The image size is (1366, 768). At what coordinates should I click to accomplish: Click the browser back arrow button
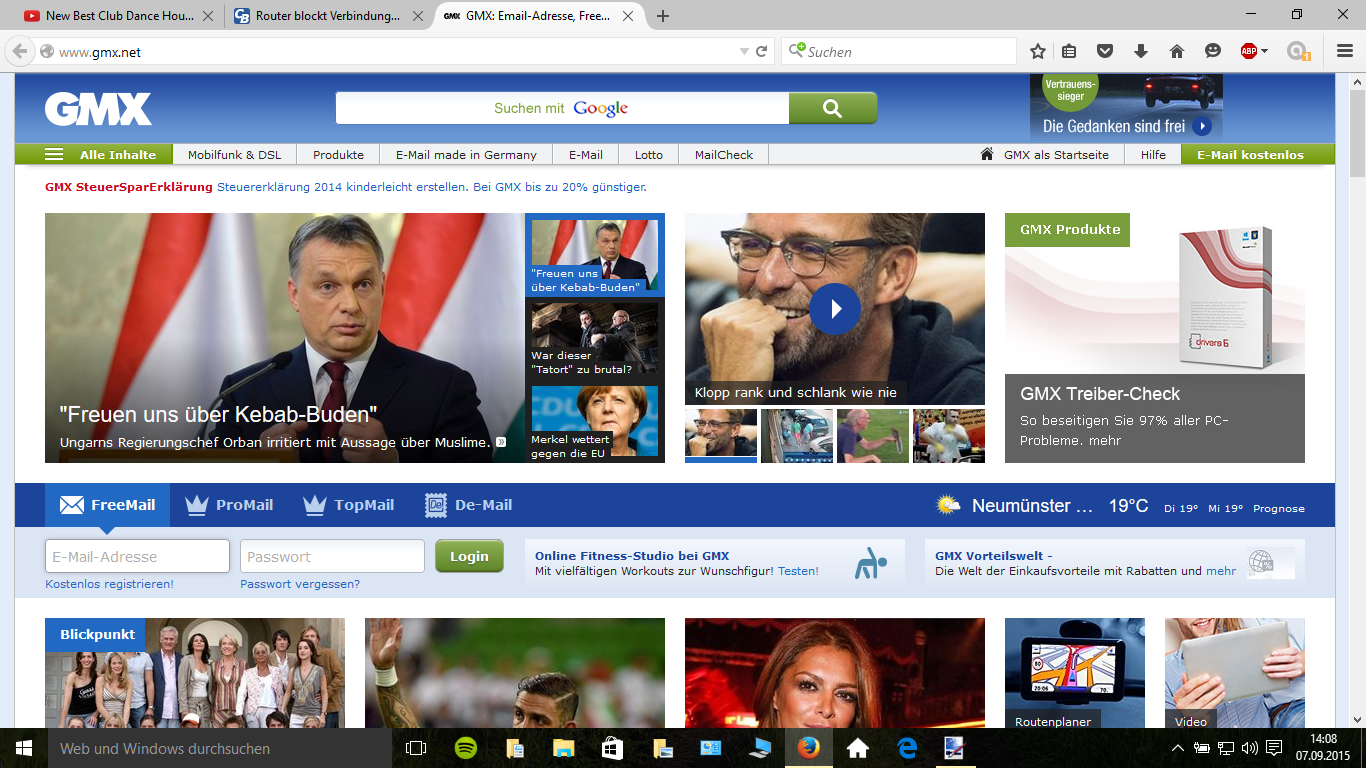pos(20,51)
